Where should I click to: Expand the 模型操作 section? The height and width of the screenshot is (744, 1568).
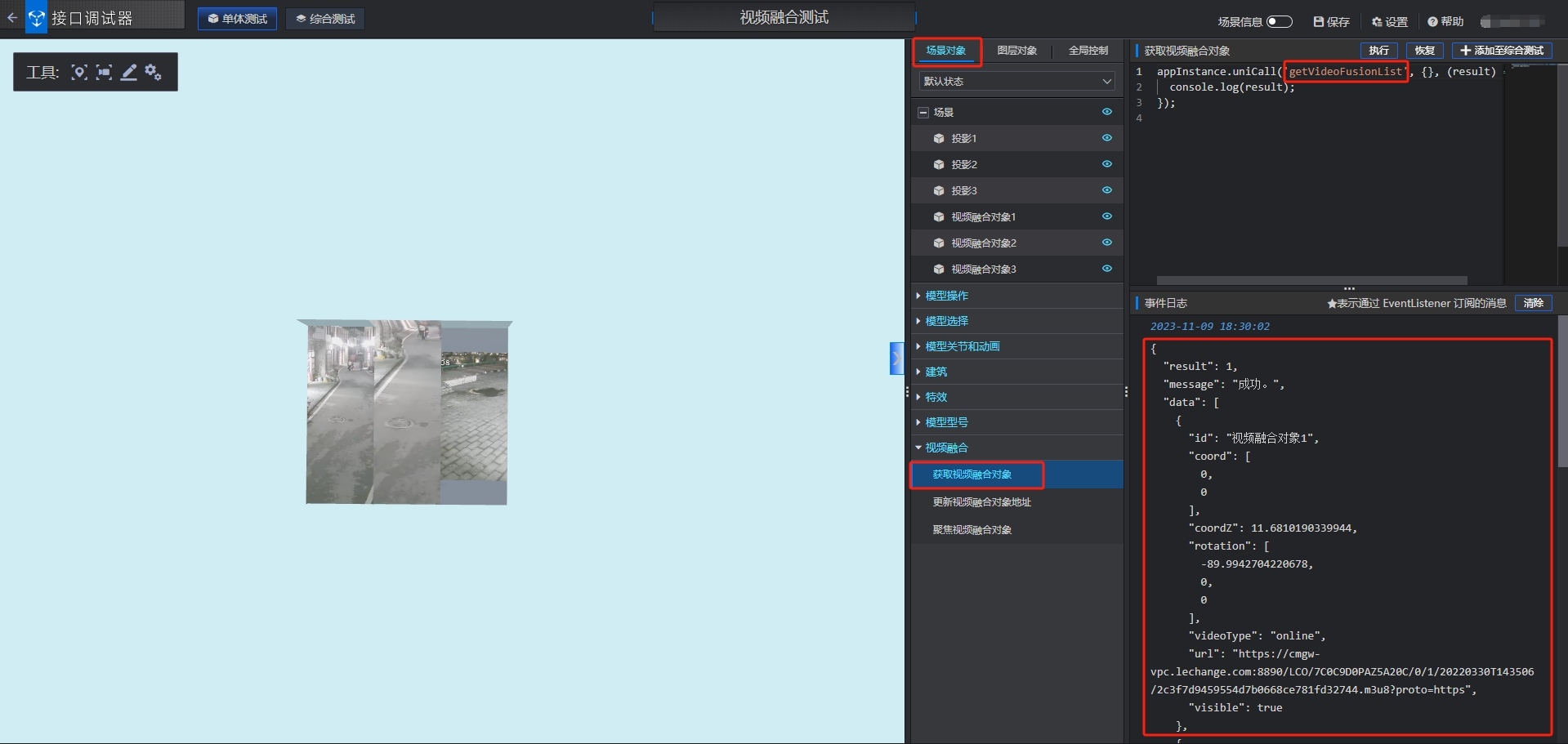tap(946, 296)
